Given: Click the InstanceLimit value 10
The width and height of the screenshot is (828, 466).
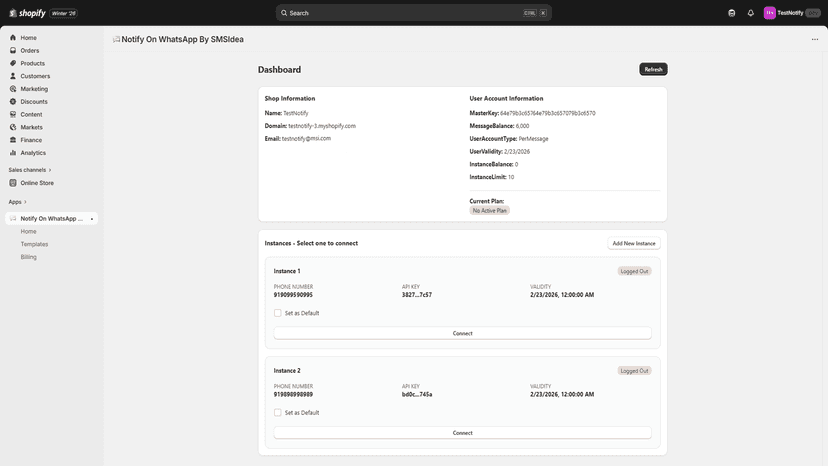Looking at the screenshot, I should pyautogui.click(x=511, y=177).
